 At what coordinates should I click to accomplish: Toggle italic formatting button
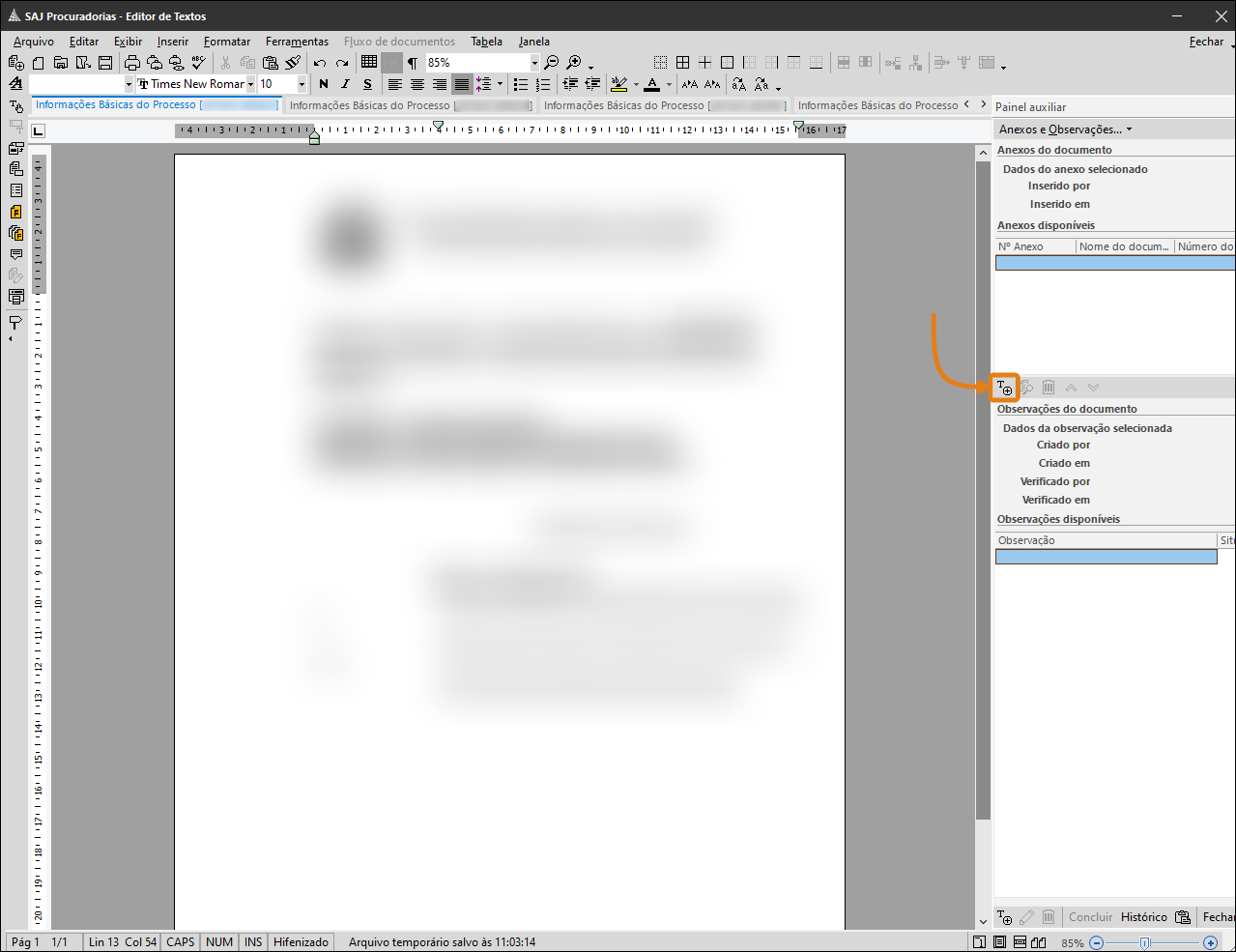pos(345,84)
